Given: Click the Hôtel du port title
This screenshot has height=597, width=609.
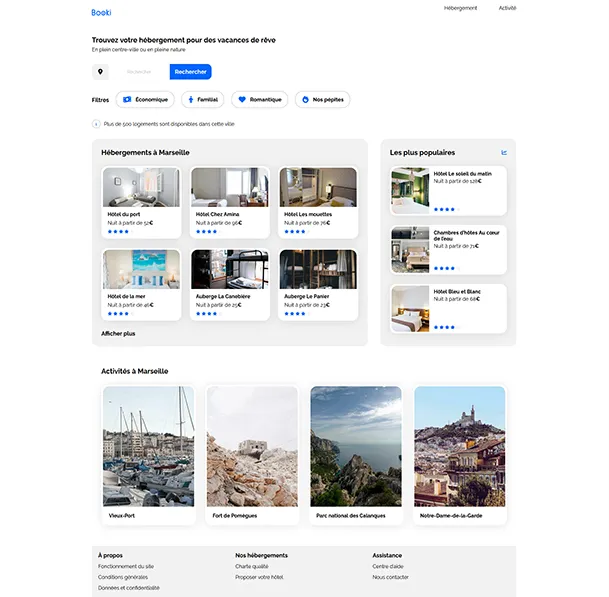Looking at the screenshot, I should click(x=124, y=214).
